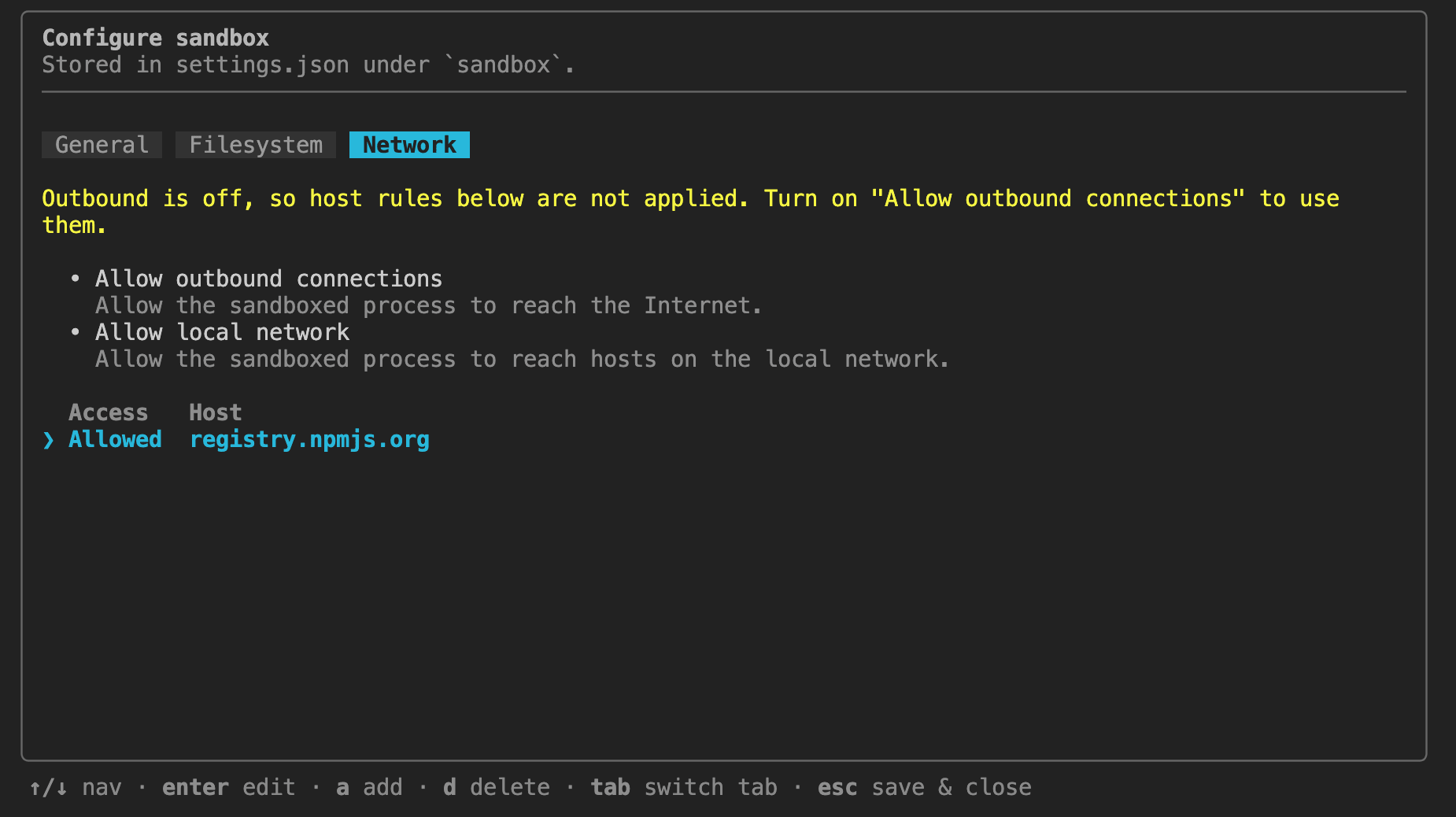Click the Host column header

click(215, 412)
